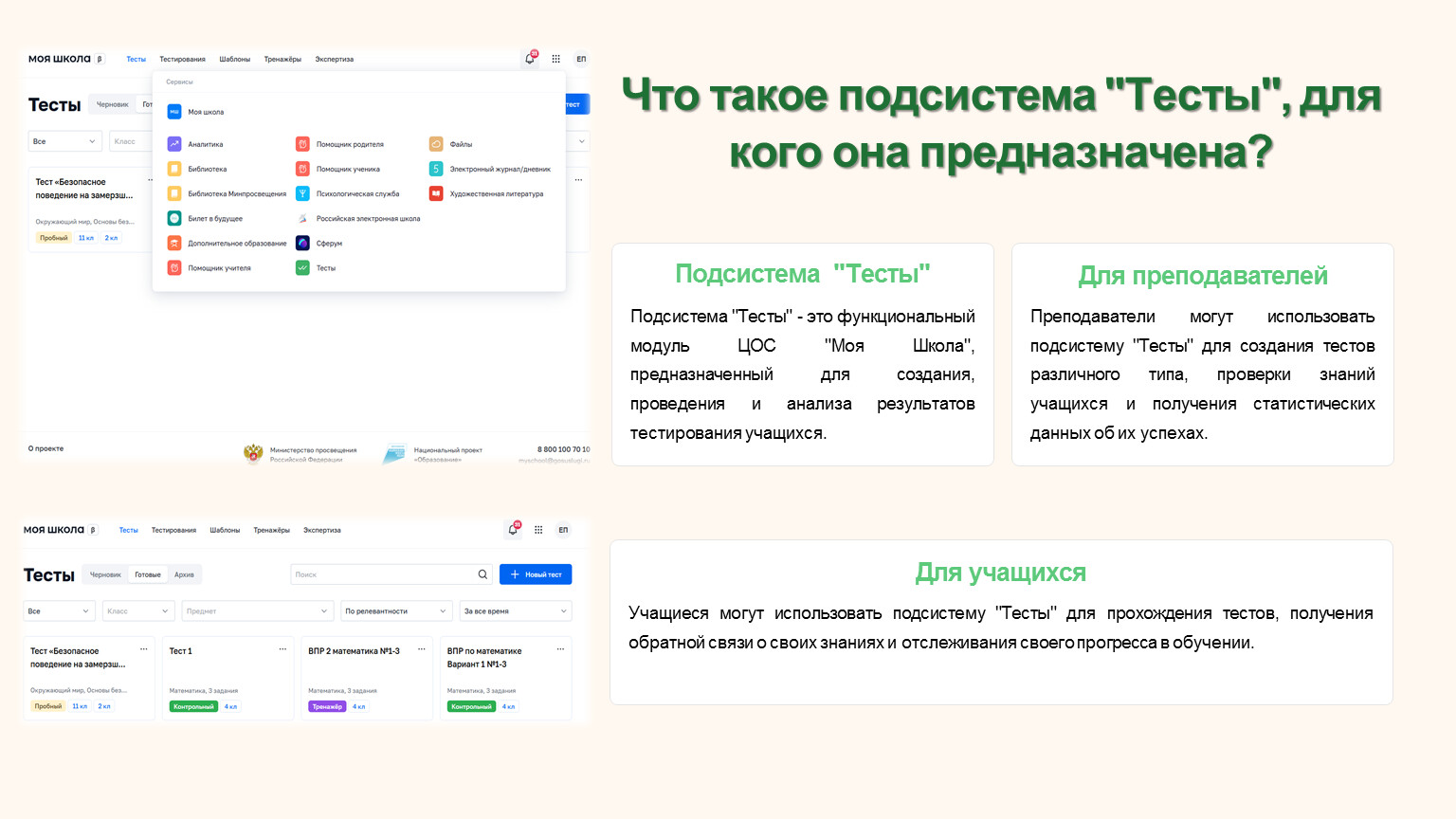
Task: Click the Новый тест button
Action: (x=536, y=574)
